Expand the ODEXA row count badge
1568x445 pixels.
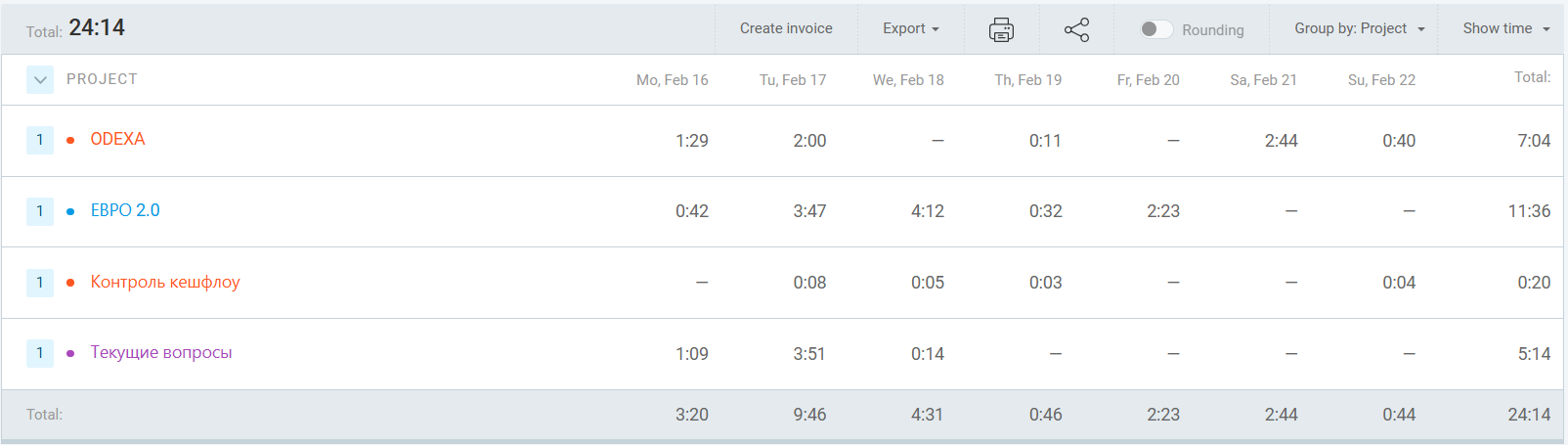(40, 140)
